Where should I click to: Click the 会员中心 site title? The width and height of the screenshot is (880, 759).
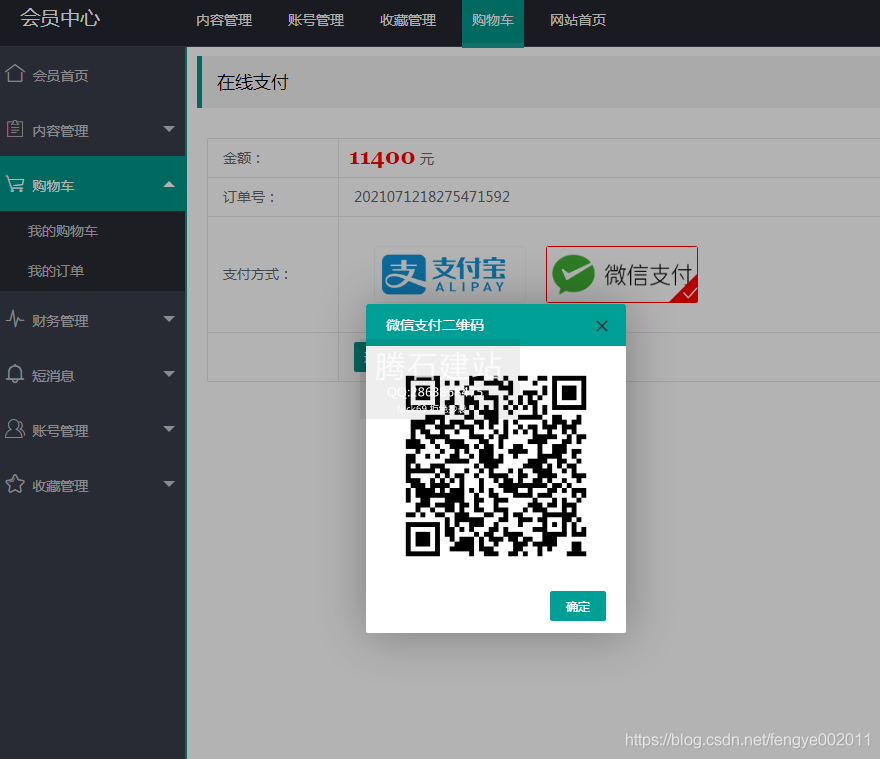60,18
